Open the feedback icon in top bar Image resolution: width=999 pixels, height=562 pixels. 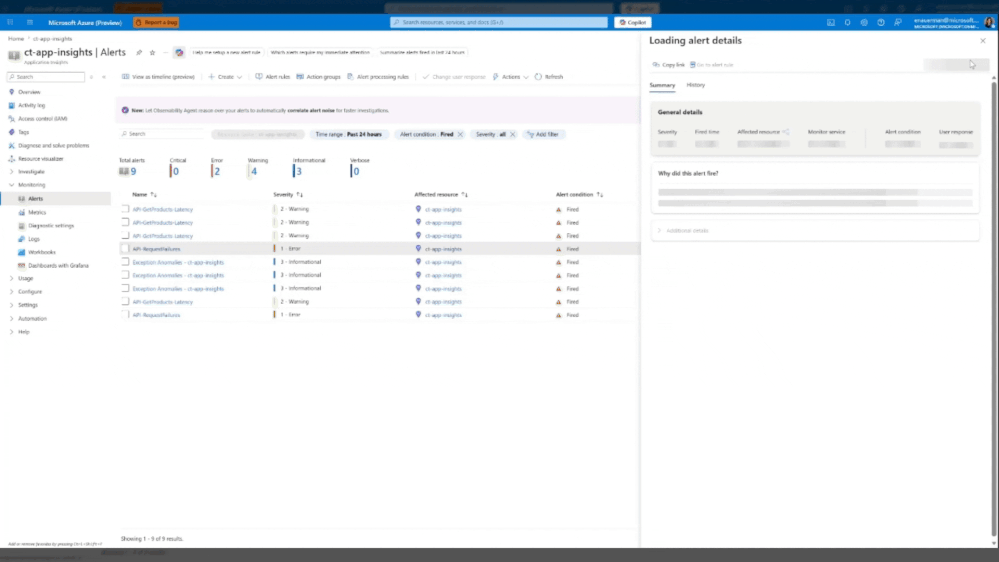click(898, 22)
